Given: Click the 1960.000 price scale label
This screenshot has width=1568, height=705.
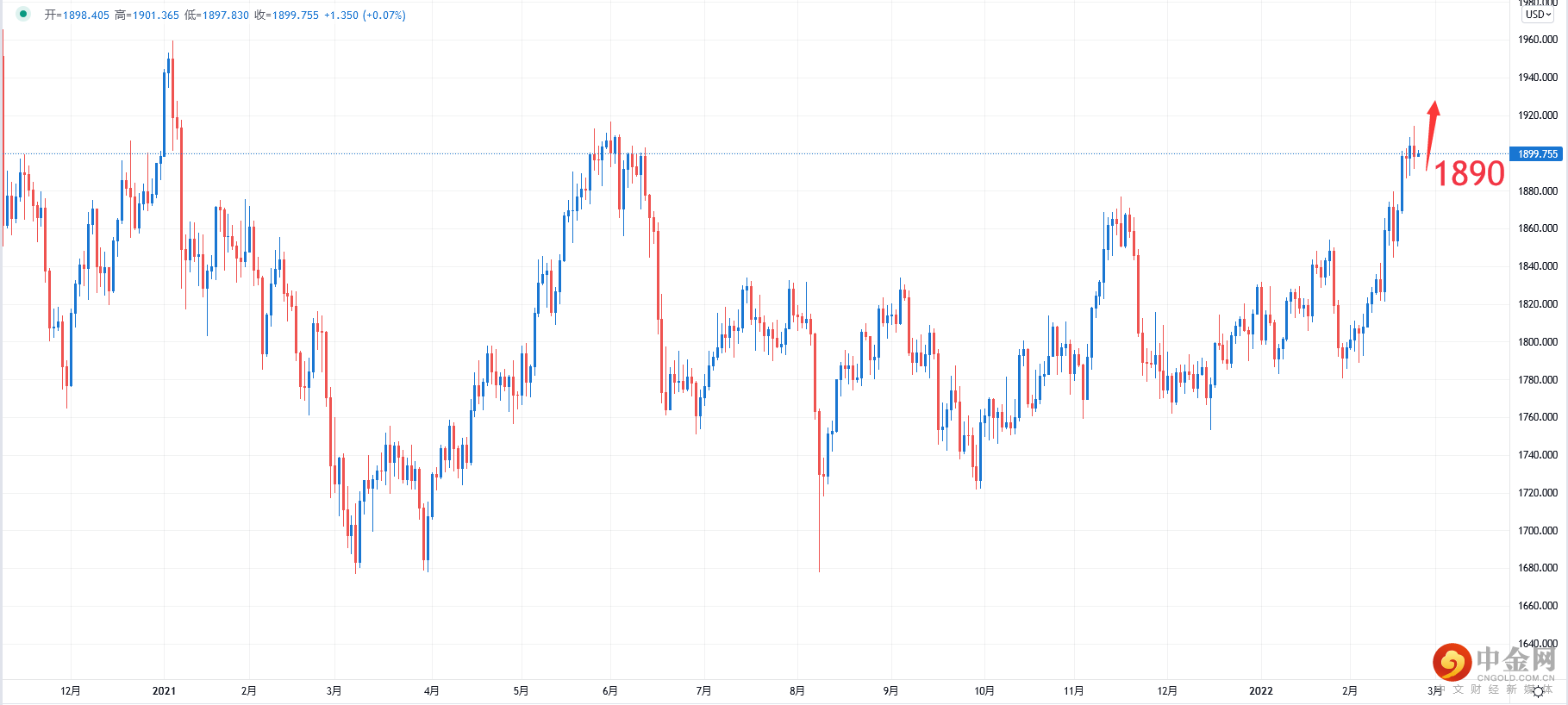Looking at the screenshot, I should 1538,40.
